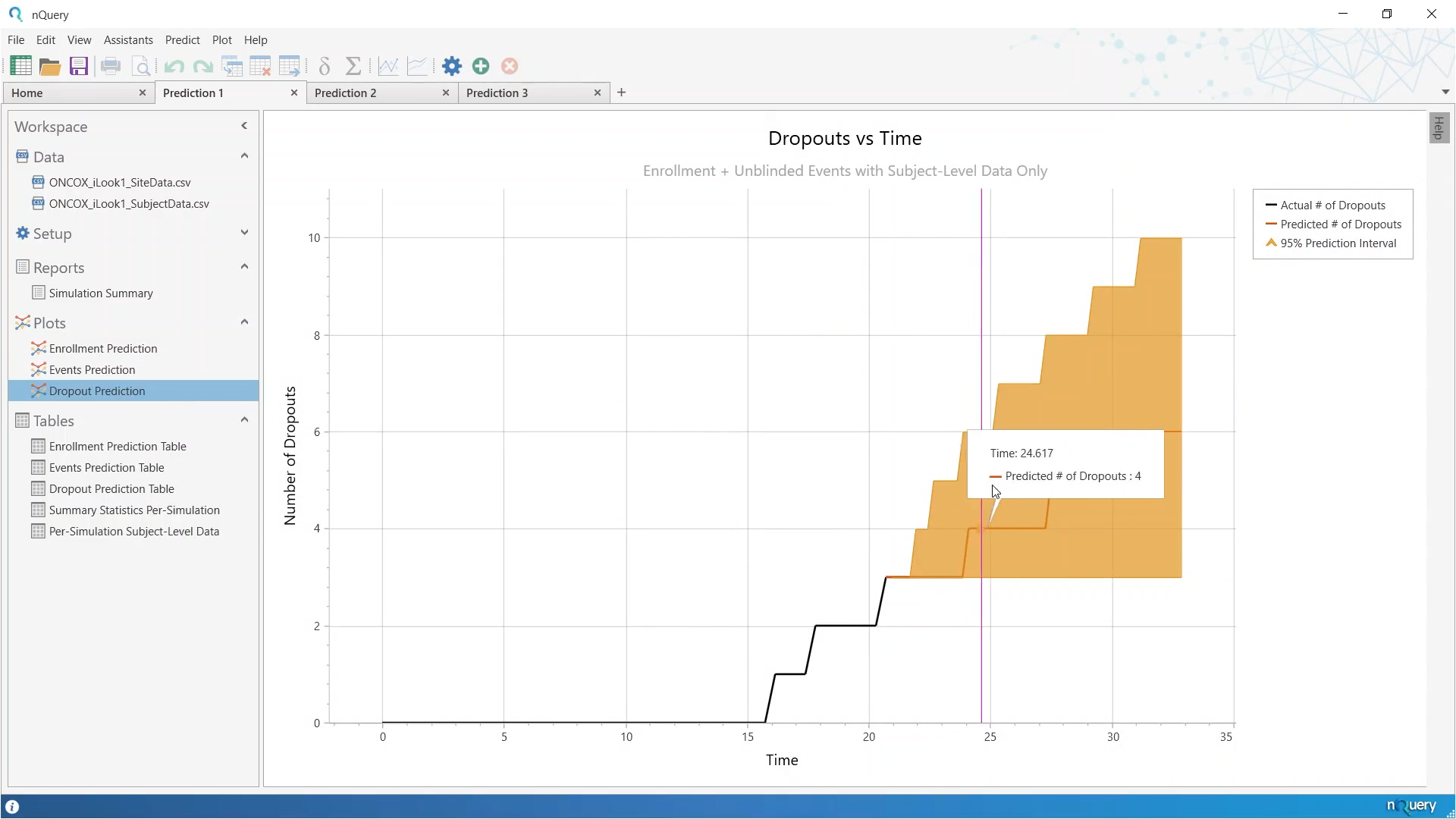This screenshot has height=819, width=1456.
Task: Click the sigma summation toolbar icon
Action: tap(353, 66)
